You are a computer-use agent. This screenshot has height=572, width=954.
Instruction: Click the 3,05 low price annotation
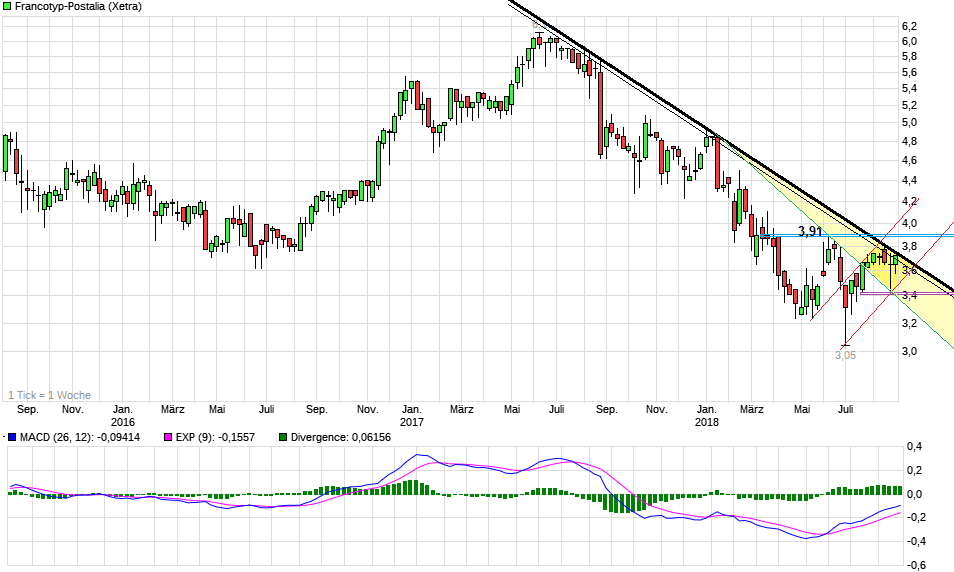point(845,355)
